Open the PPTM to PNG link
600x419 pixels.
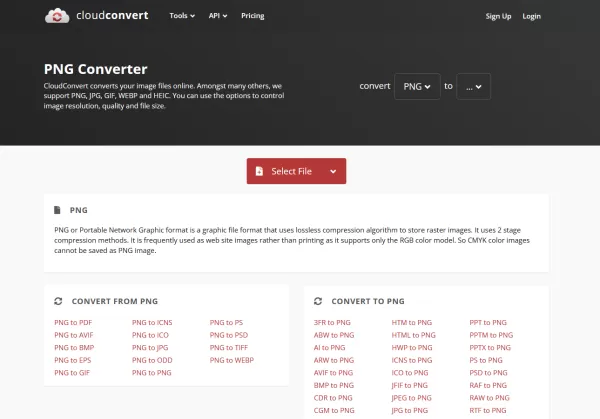(x=491, y=335)
